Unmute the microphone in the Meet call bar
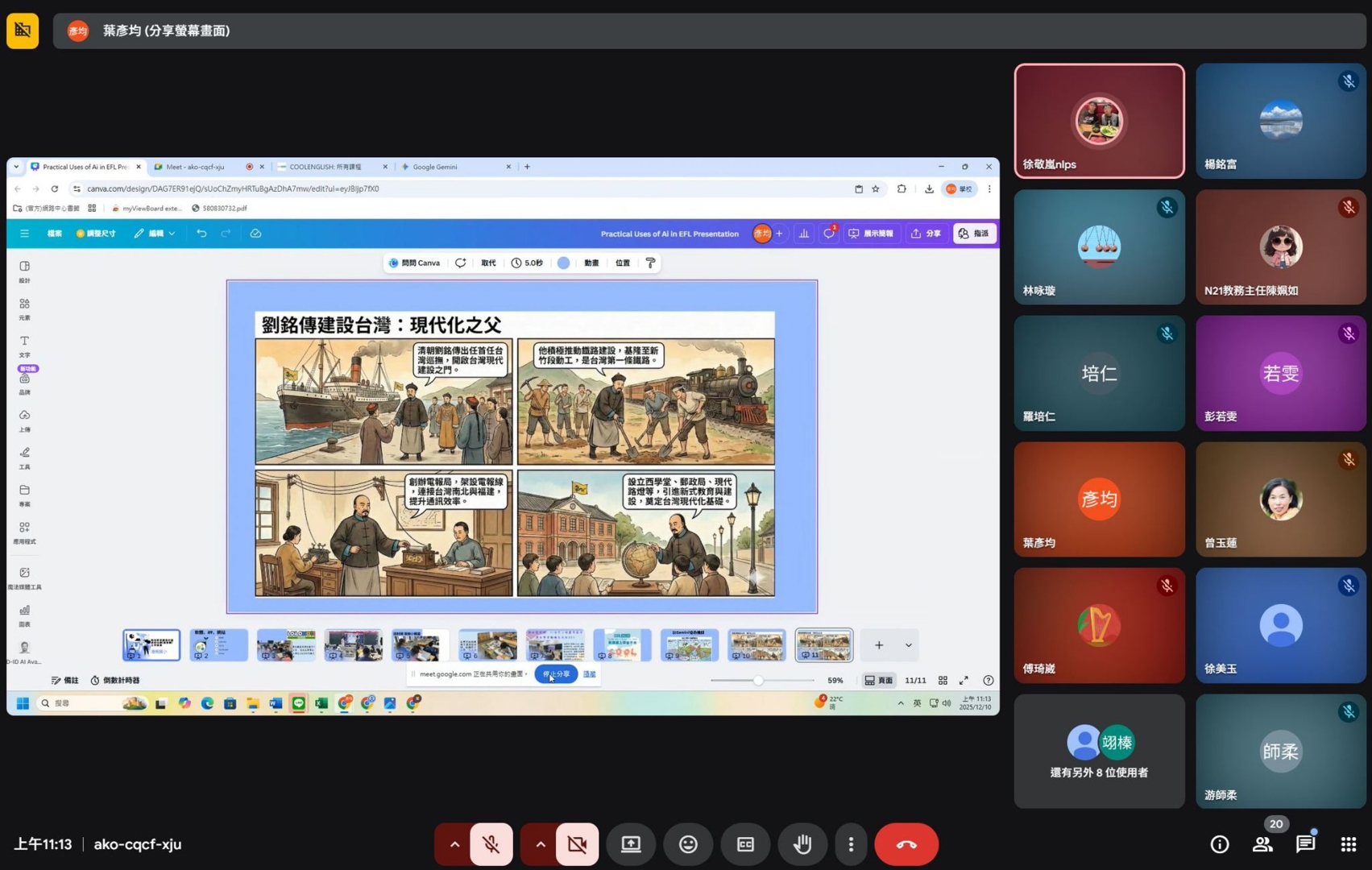 (x=491, y=844)
